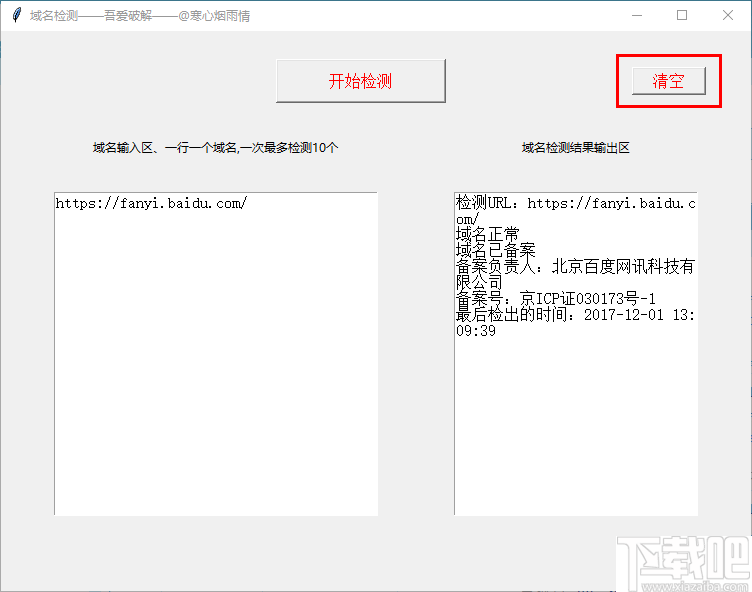Click the 域名输入区 instruction label
This screenshot has height=592, width=752.
tap(215, 148)
